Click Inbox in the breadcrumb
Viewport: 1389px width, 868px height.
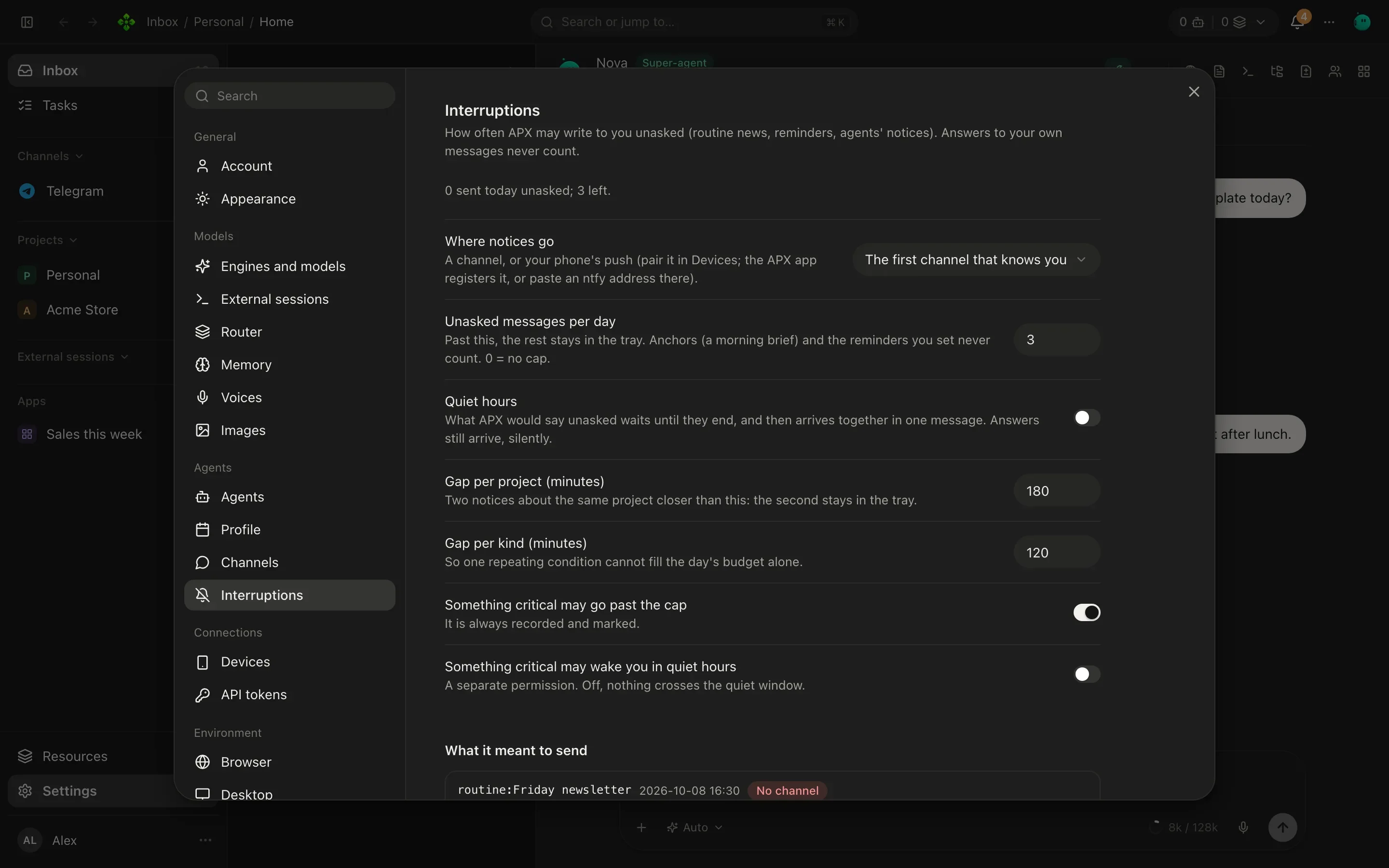click(x=163, y=22)
